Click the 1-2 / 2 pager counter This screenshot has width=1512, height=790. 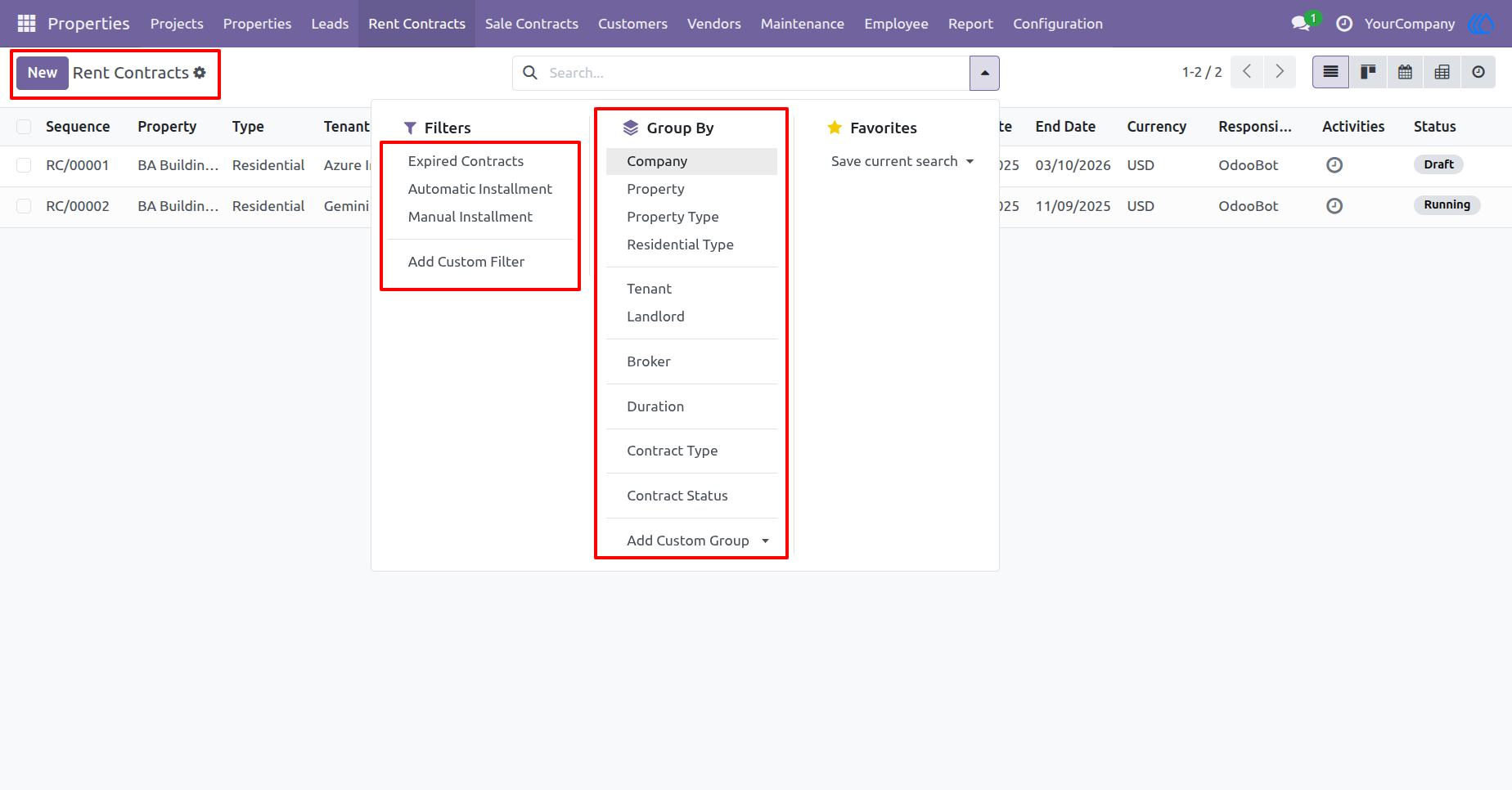click(x=1202, y=72)
